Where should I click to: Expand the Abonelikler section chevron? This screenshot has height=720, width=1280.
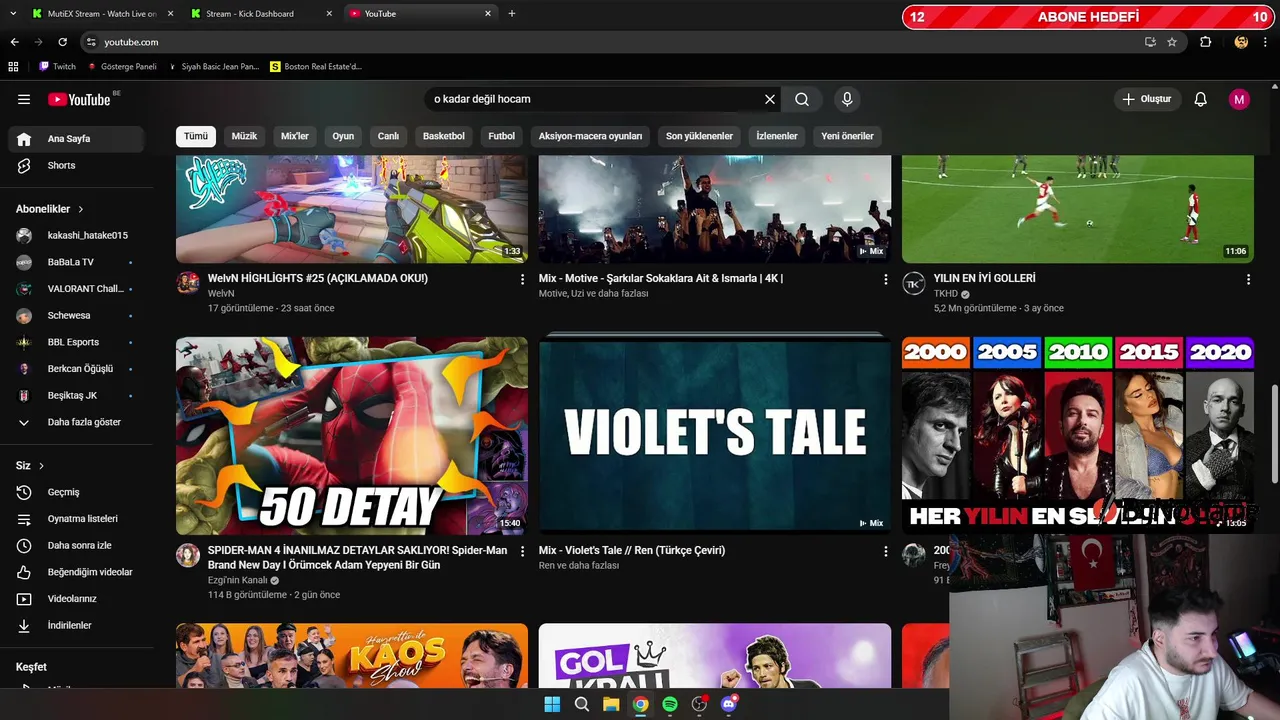click(81, 209)
